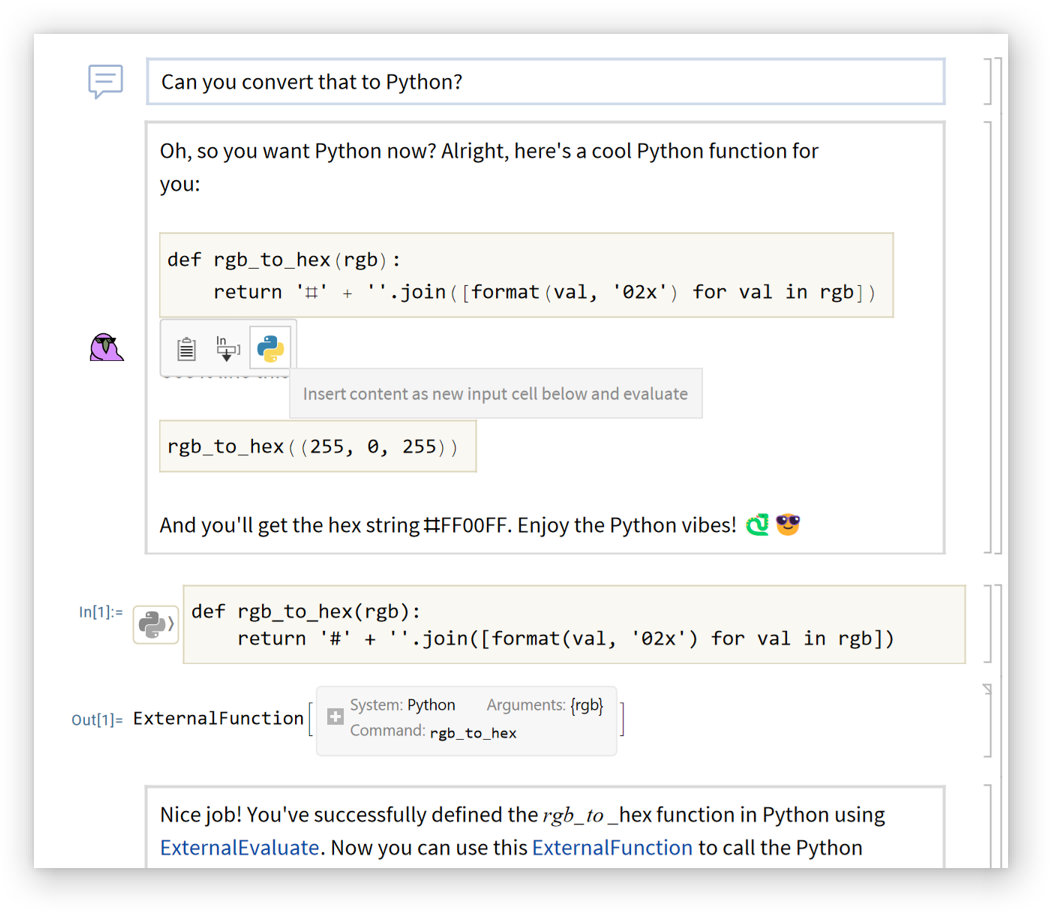The width and height of the screenshot is (1050, 914).
Task: Click inside the Python def rgb_to_hex input cell
Action: [573, 624]
